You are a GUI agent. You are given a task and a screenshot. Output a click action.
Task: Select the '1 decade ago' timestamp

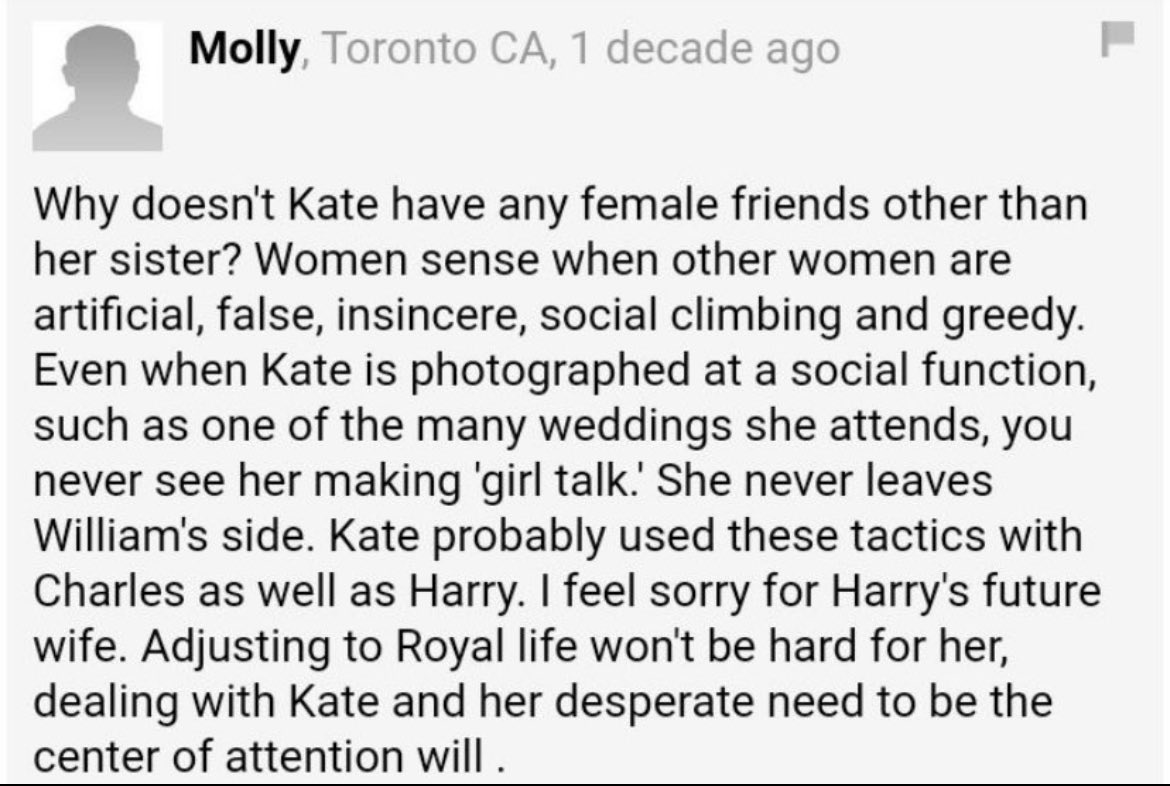coord(704,49)
